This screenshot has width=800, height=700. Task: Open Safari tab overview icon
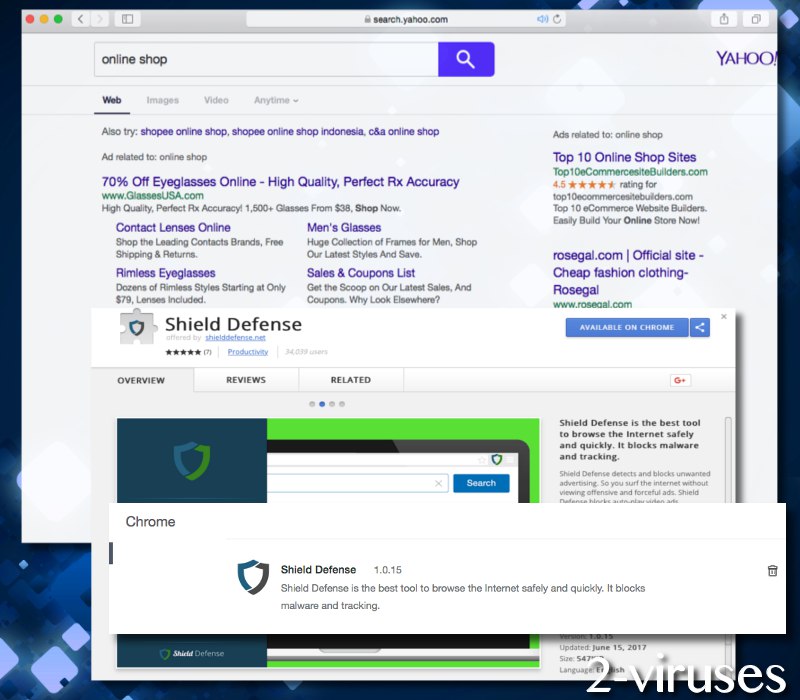(x=755, y=19)
